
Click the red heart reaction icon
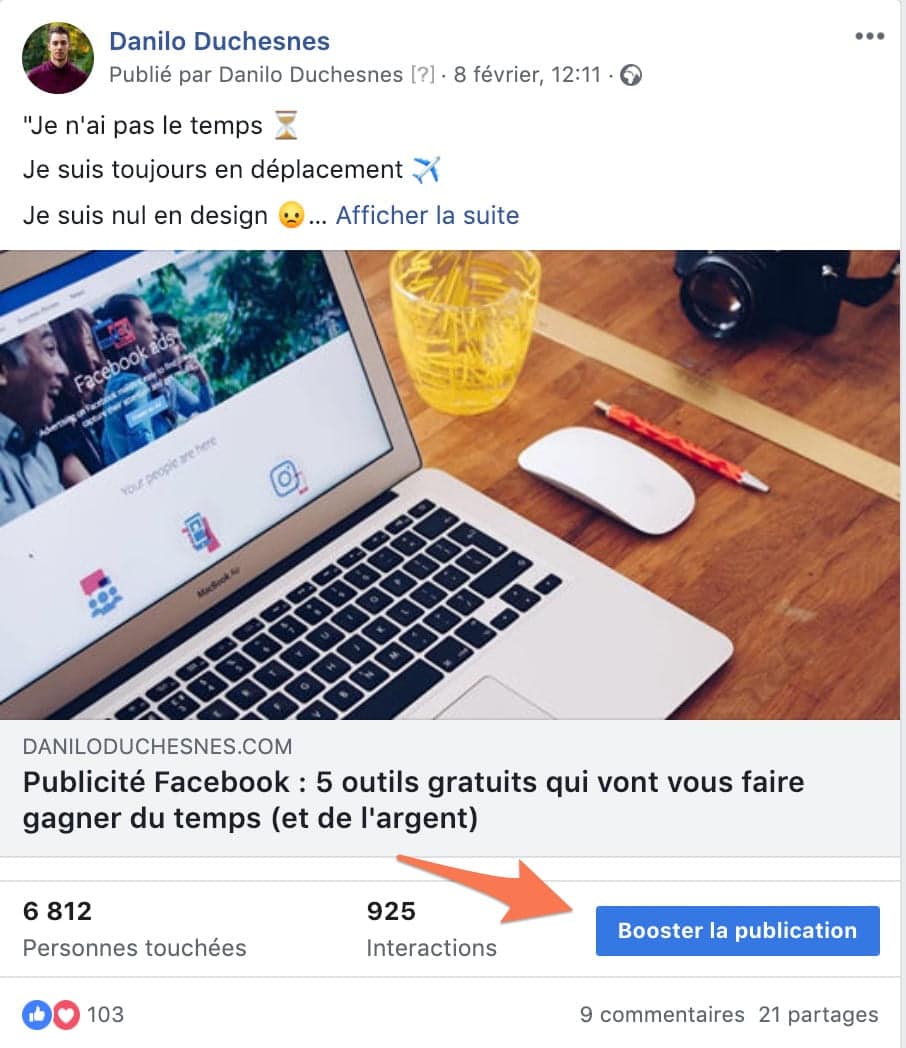[x=65, y=1015]
